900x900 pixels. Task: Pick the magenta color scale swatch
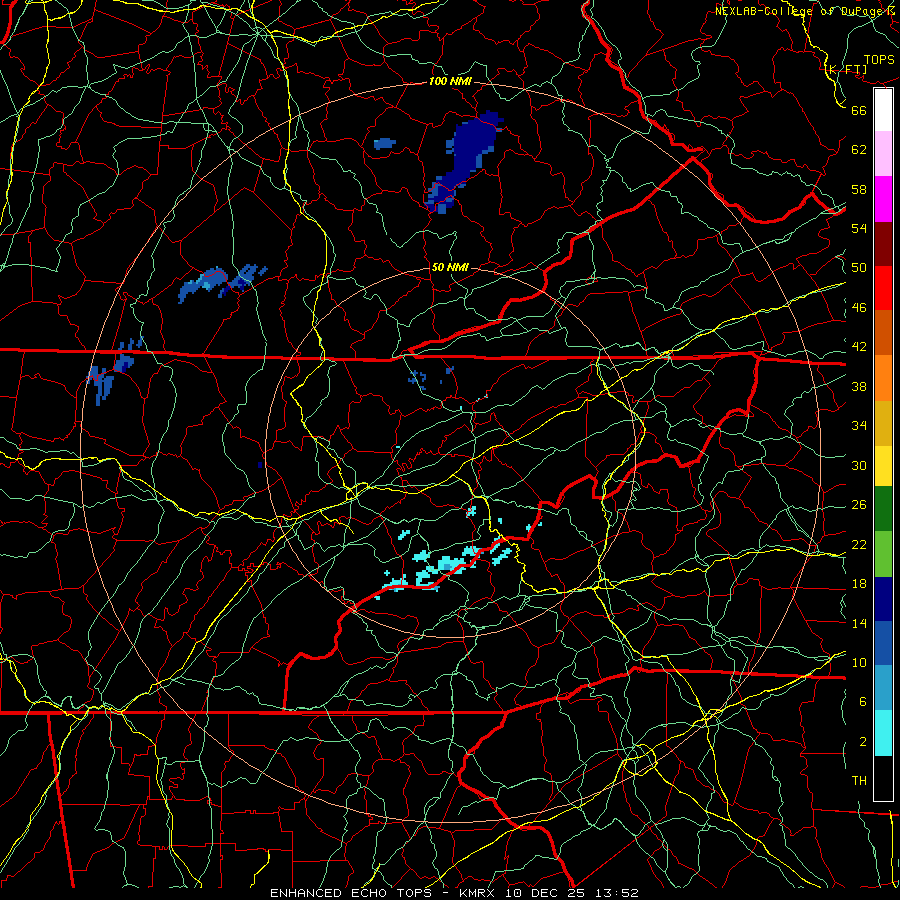point(883,199)
